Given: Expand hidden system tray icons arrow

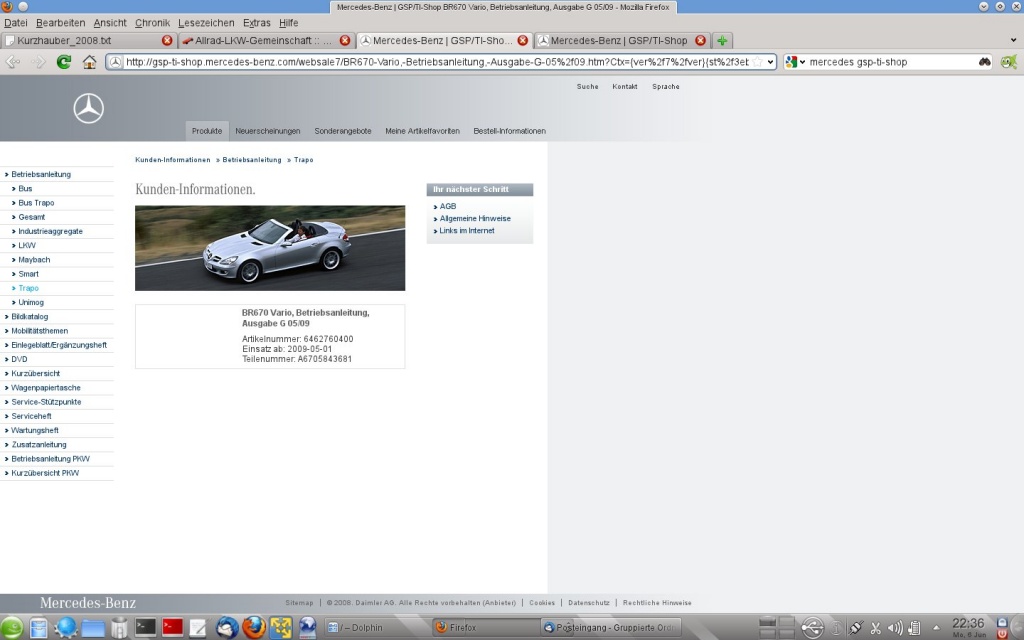Looking at the screenshot, I should tap(936, 628).
